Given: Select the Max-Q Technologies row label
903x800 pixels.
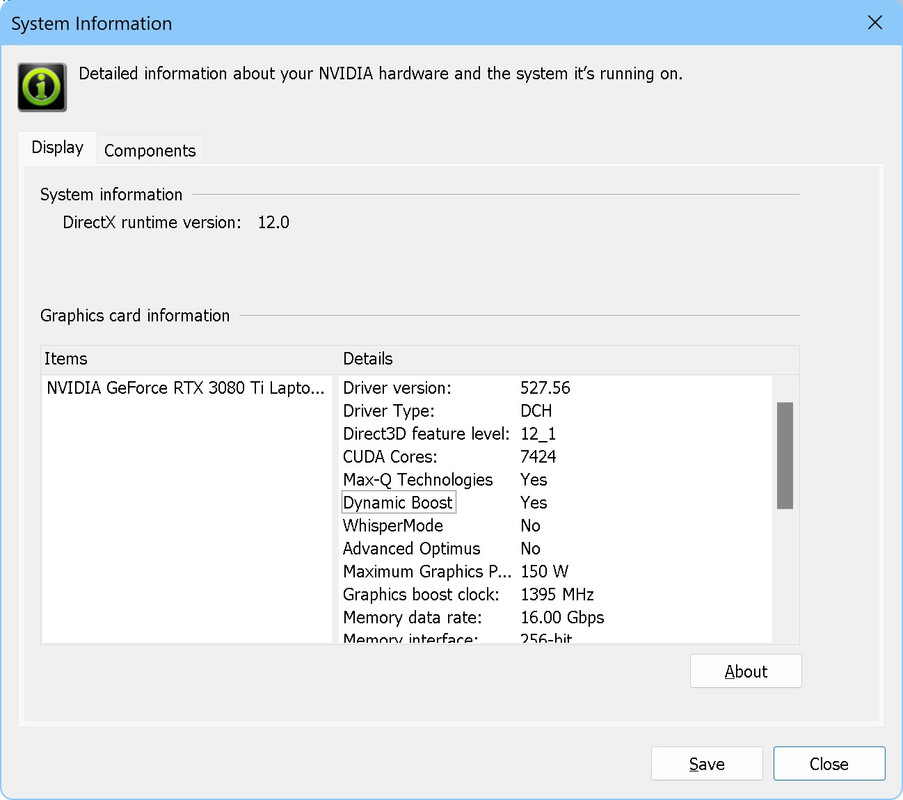Looking at the screenshot, I should [418, 480].
